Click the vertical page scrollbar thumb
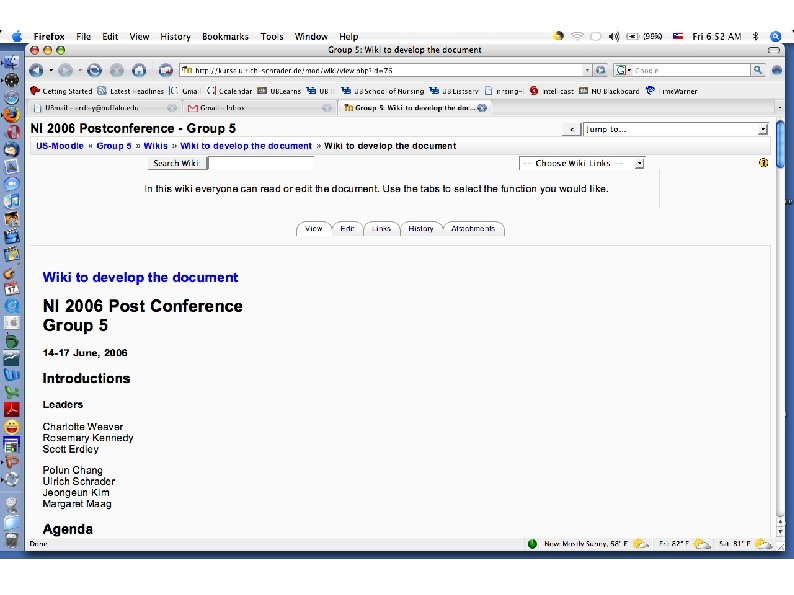This screenshot has width=794, height=595. point(780,143)
